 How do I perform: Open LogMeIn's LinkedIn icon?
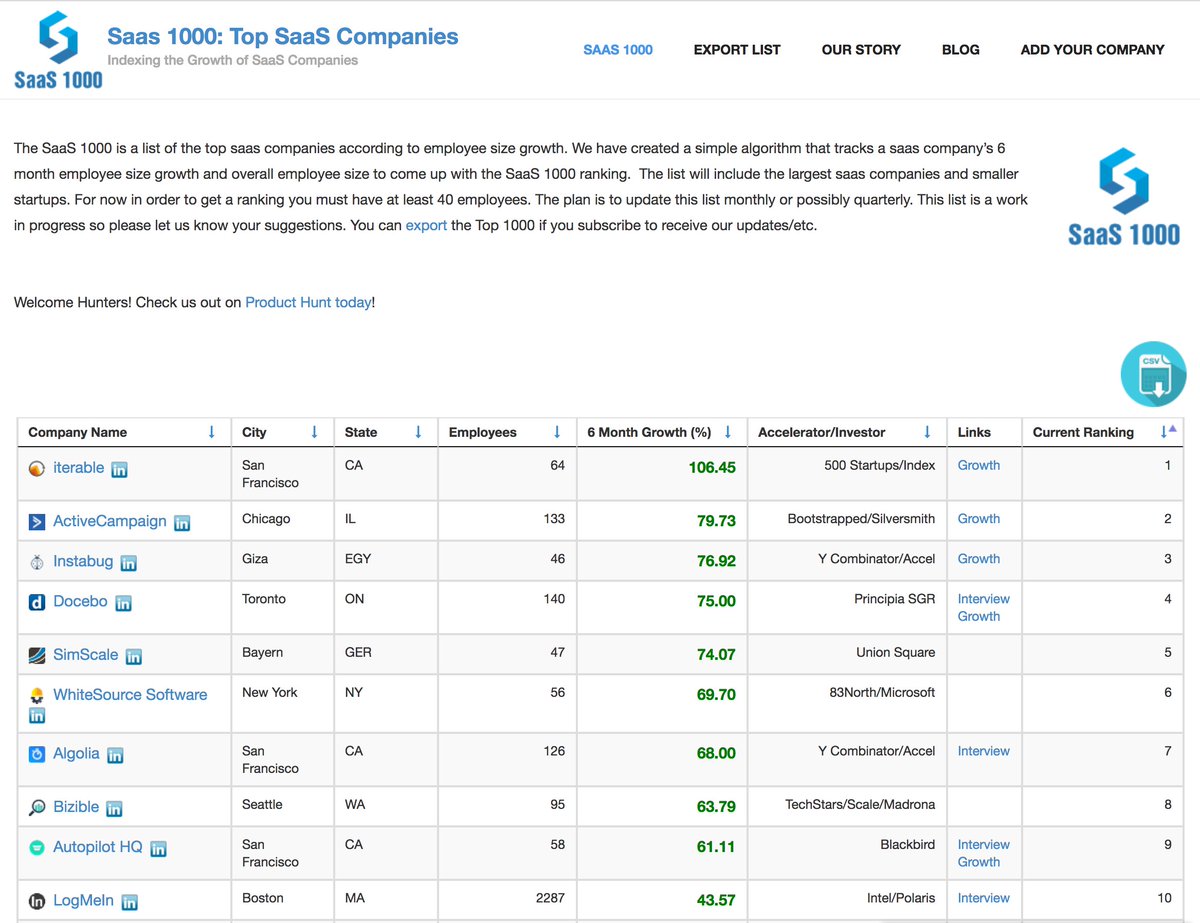tap(130, 902)
